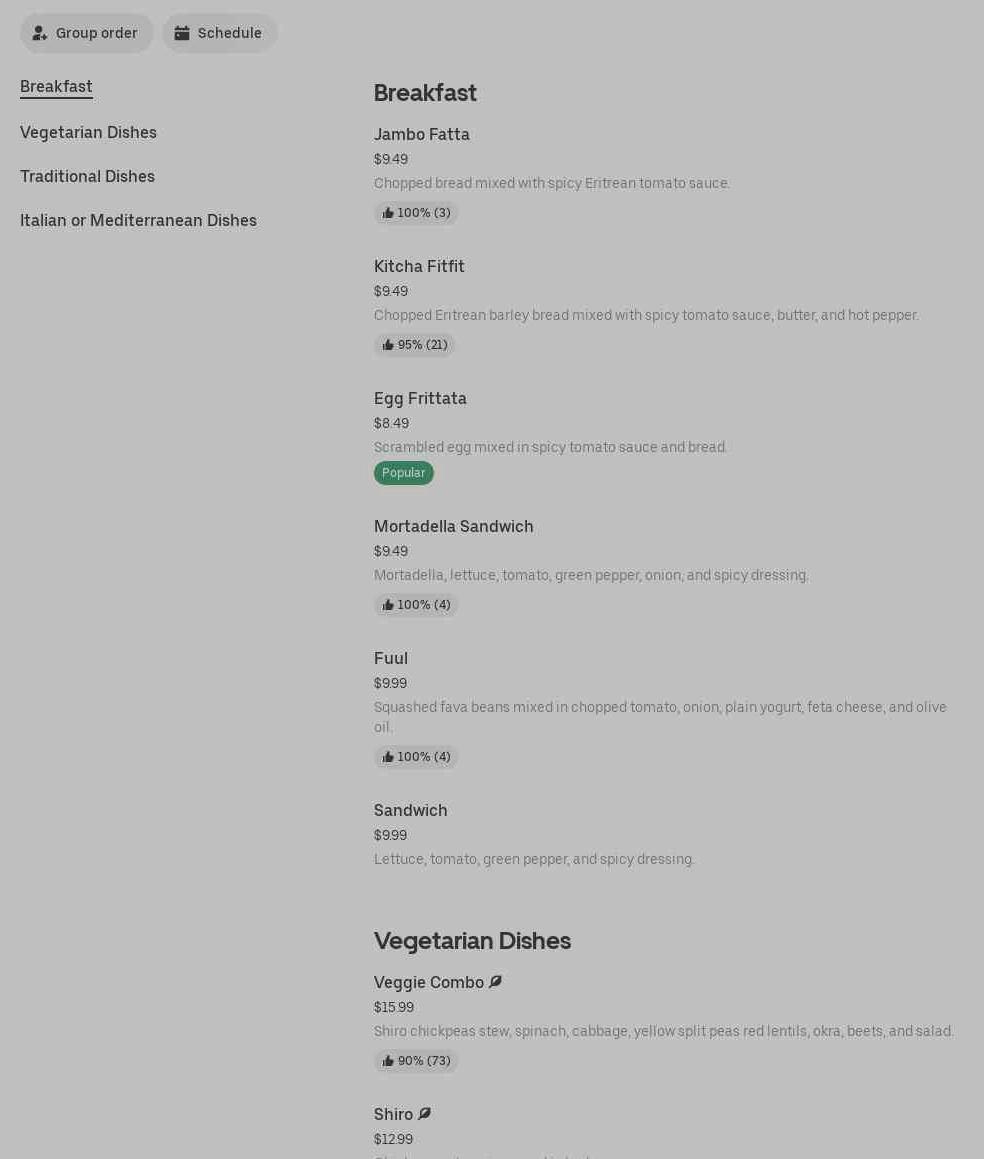Open the Fuul dish description
This screenshot has width=984, height=1159.
click(660, 717)
